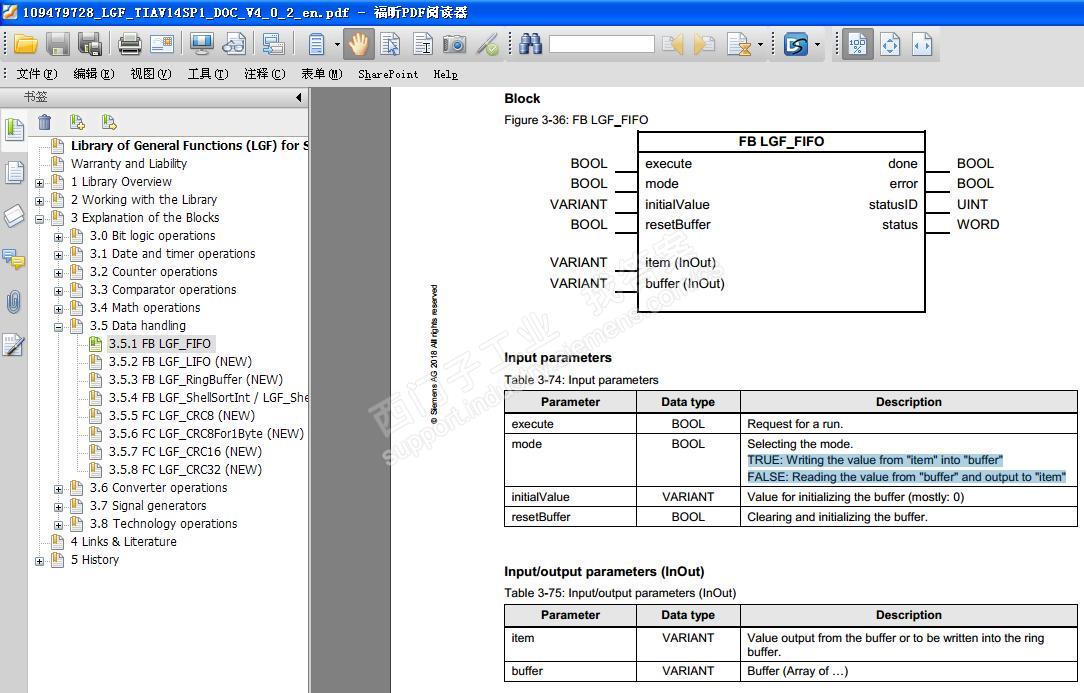Click the document hourglass toolbar icon
The image size is (1084, 693).
click(738, 45)
